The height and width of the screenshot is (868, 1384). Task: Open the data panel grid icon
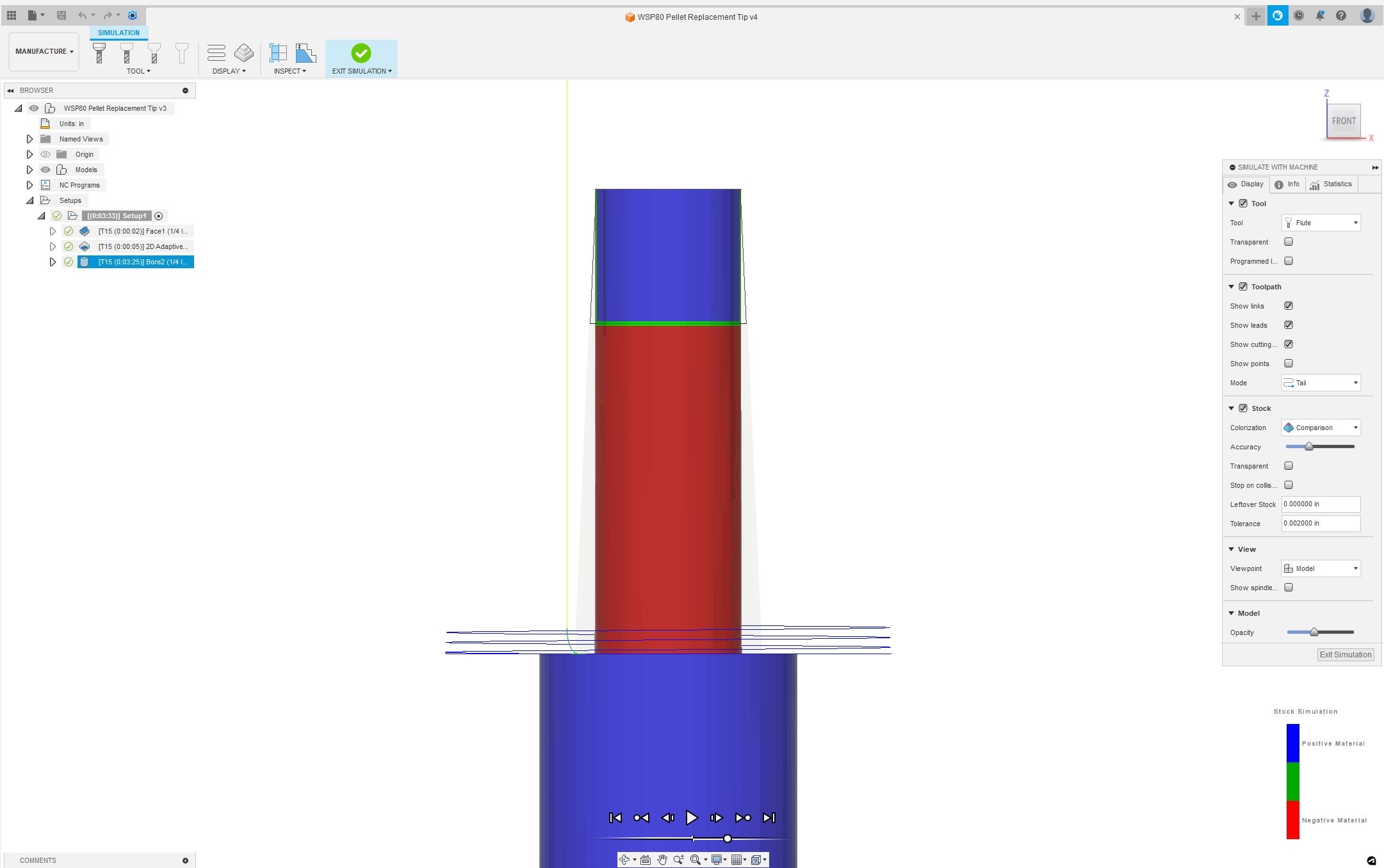[12, 15]
